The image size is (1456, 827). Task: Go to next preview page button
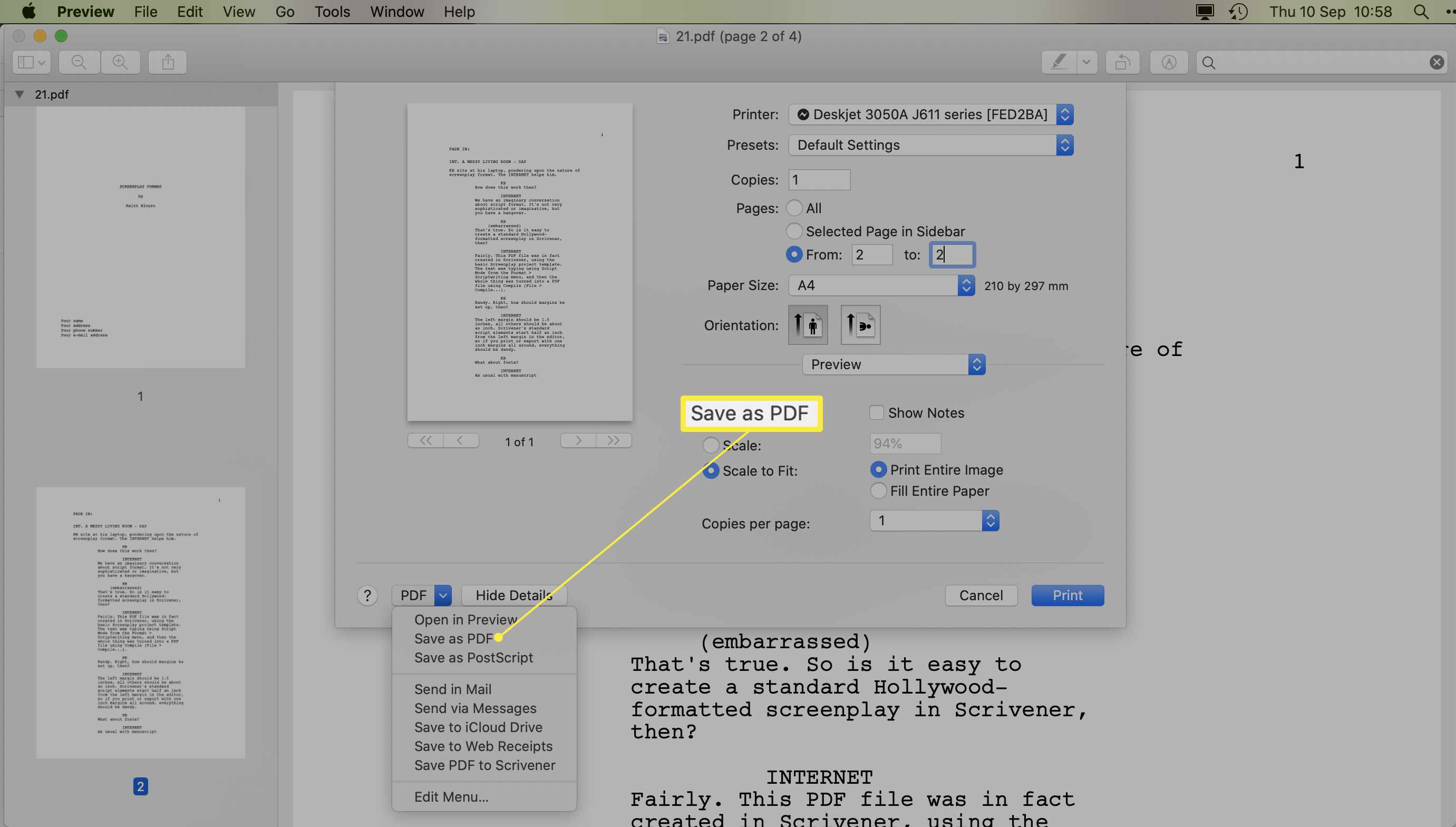point(578,441)
